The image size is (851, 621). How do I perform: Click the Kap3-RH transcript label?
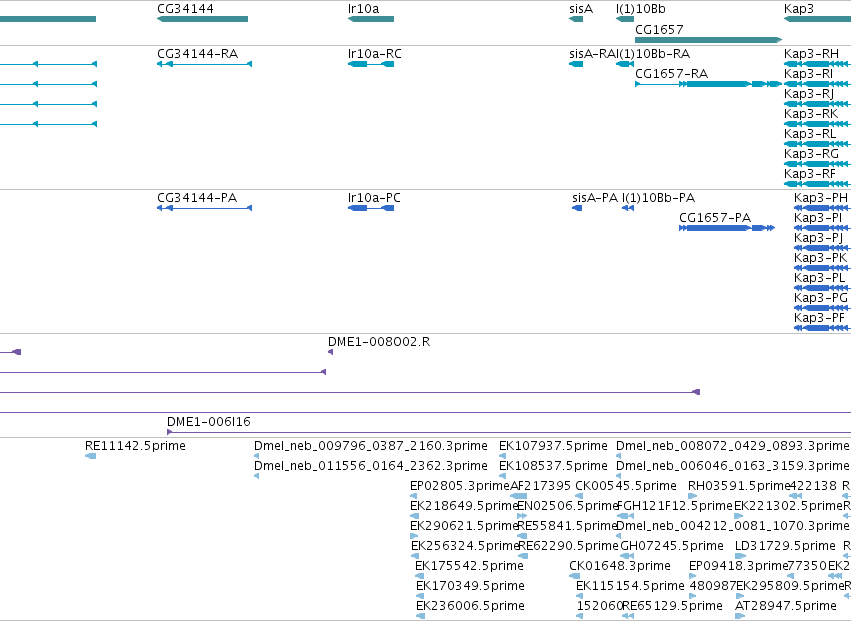point(811,54)
